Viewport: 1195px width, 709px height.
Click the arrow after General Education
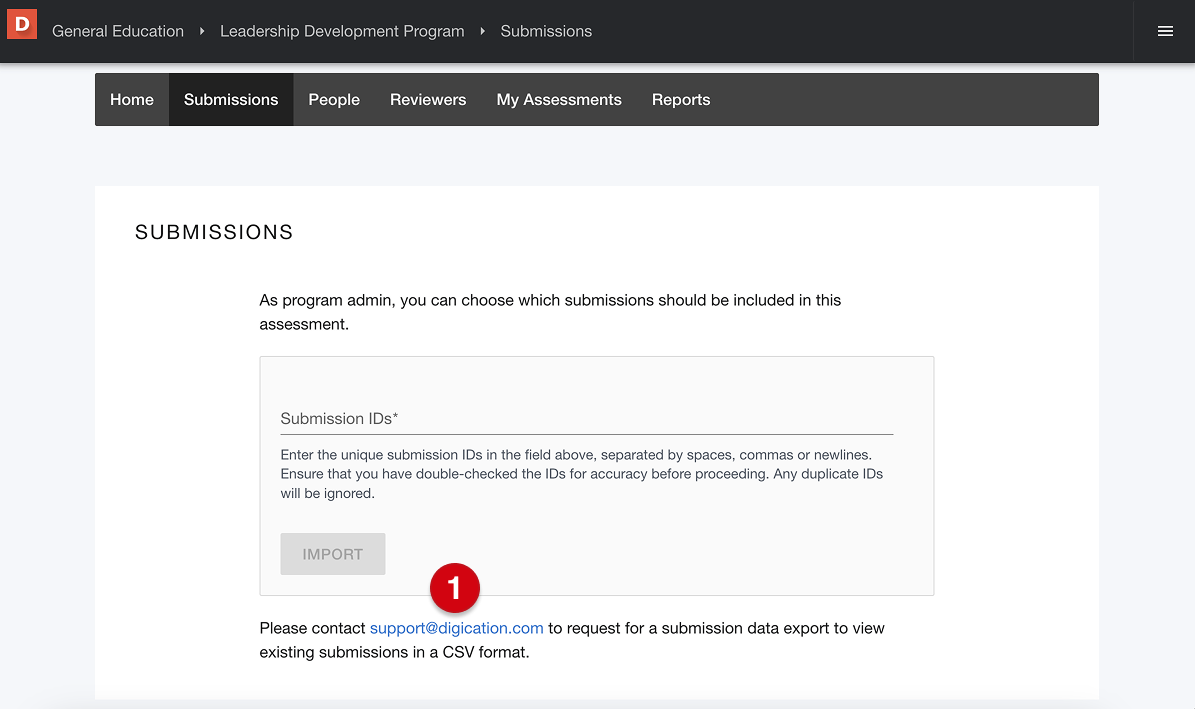point(202,31)
